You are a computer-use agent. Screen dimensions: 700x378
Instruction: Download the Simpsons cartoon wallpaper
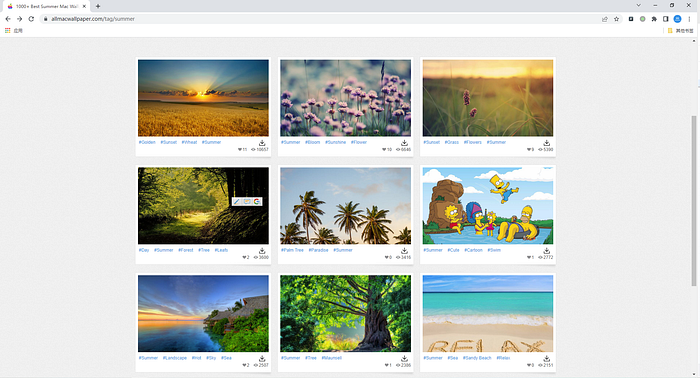click(546, 251)
